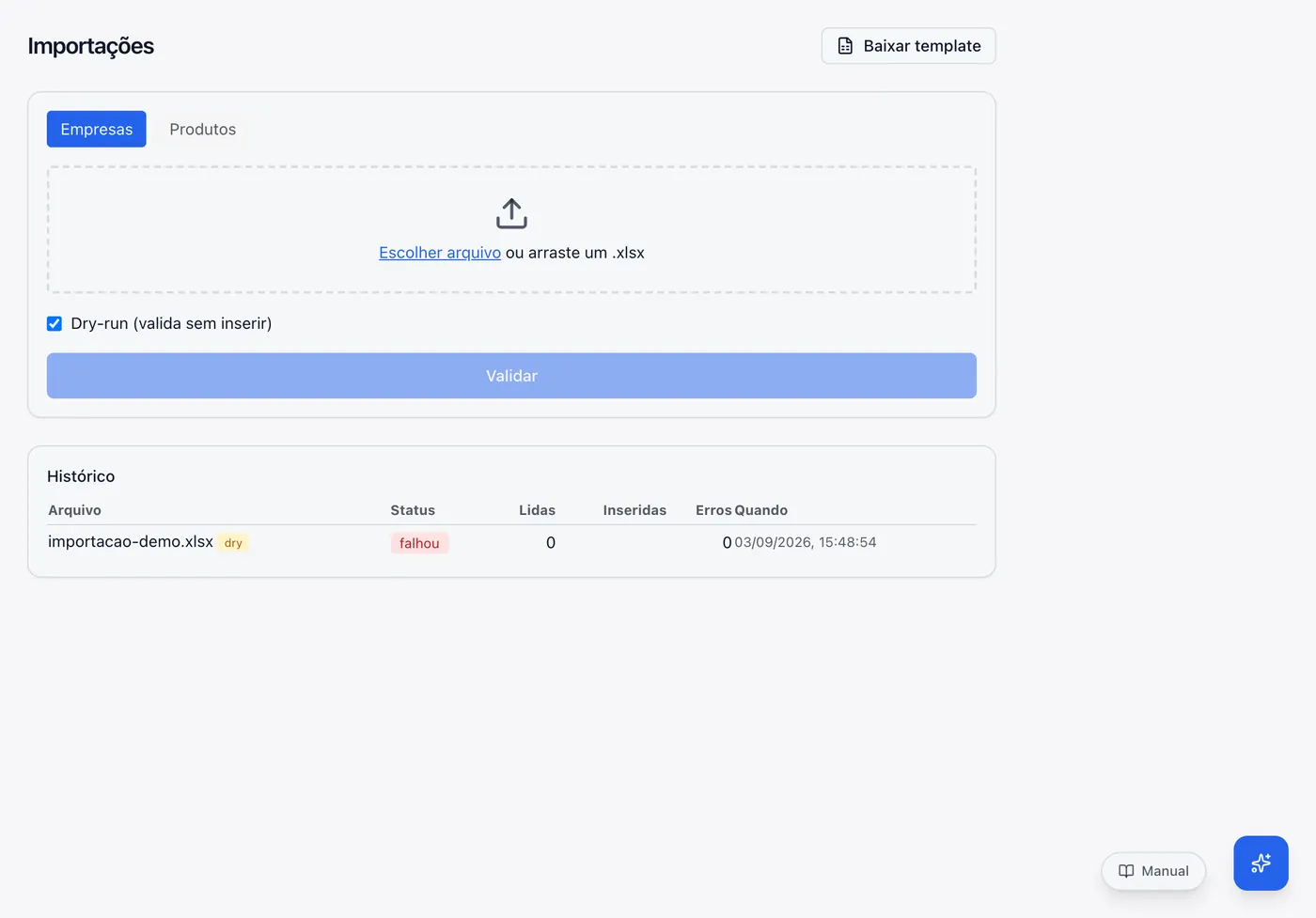Click the dry tag next to the file name

coord(233,543)
